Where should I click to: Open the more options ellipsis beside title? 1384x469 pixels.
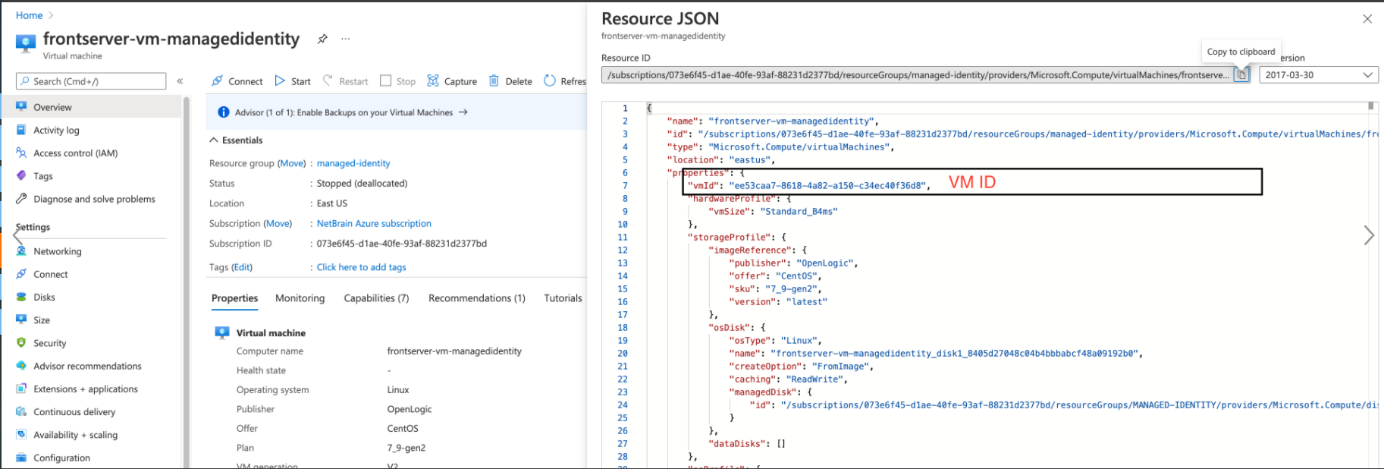[346, 39]
